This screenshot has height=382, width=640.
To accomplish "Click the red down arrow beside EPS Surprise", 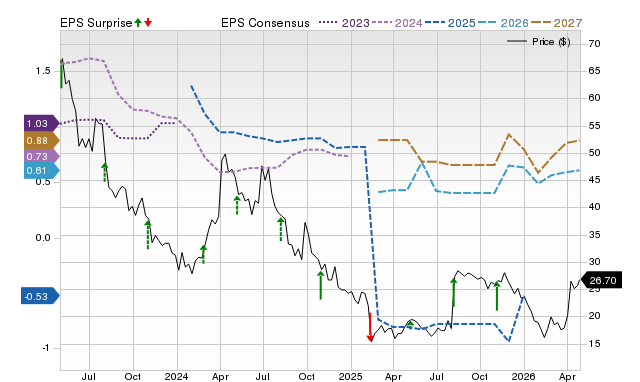I will click(x=148, y=23).
